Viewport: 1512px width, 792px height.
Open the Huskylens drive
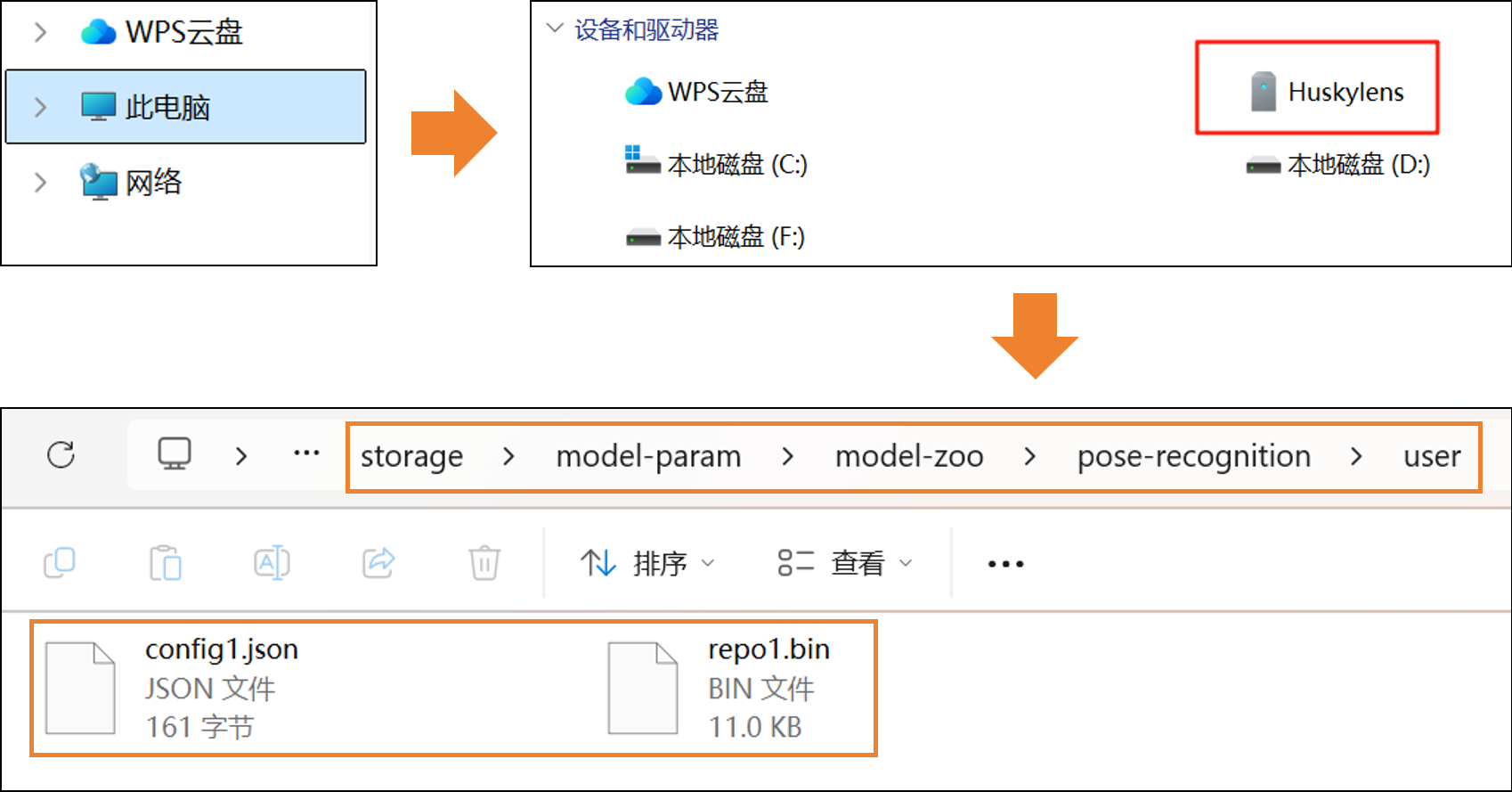coord(1327,92)
